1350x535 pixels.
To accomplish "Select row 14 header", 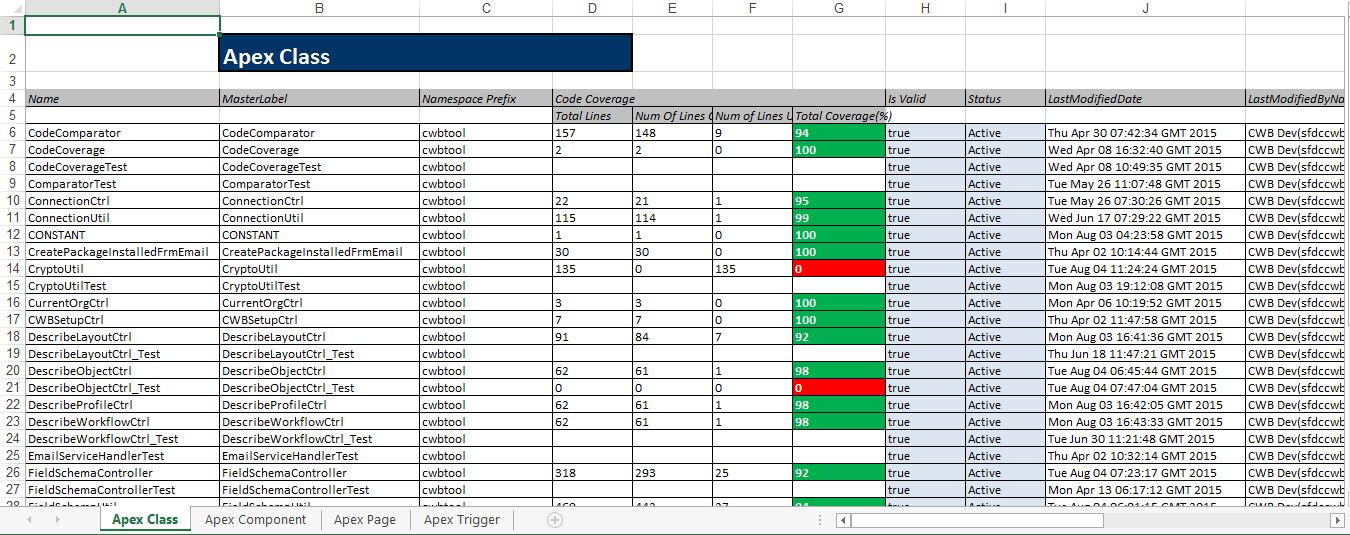I will tap(11, 269).
